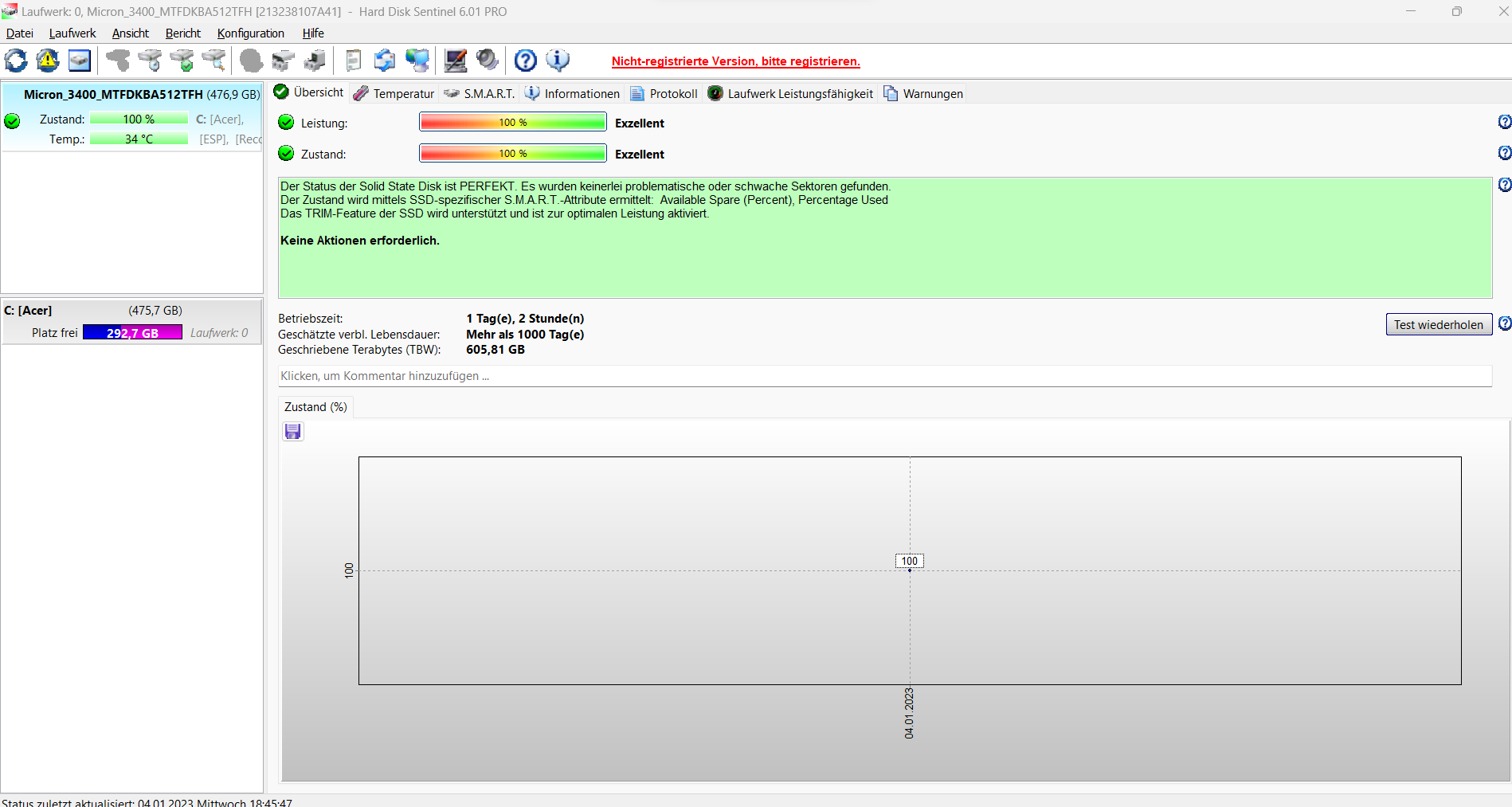Click 'Keine Aktionen erforderlich.' text
Screen dimensions: 1512x807
click(x=360, y=241)
